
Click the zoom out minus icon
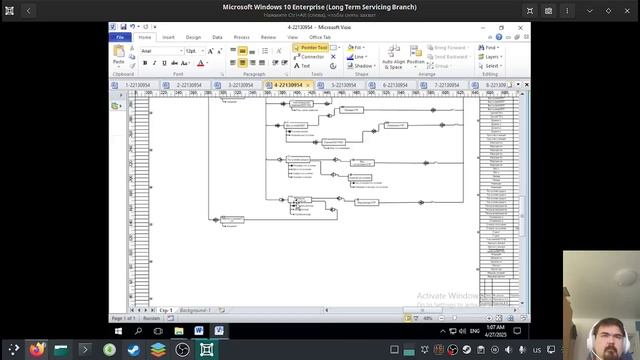(x=442, y=318)
